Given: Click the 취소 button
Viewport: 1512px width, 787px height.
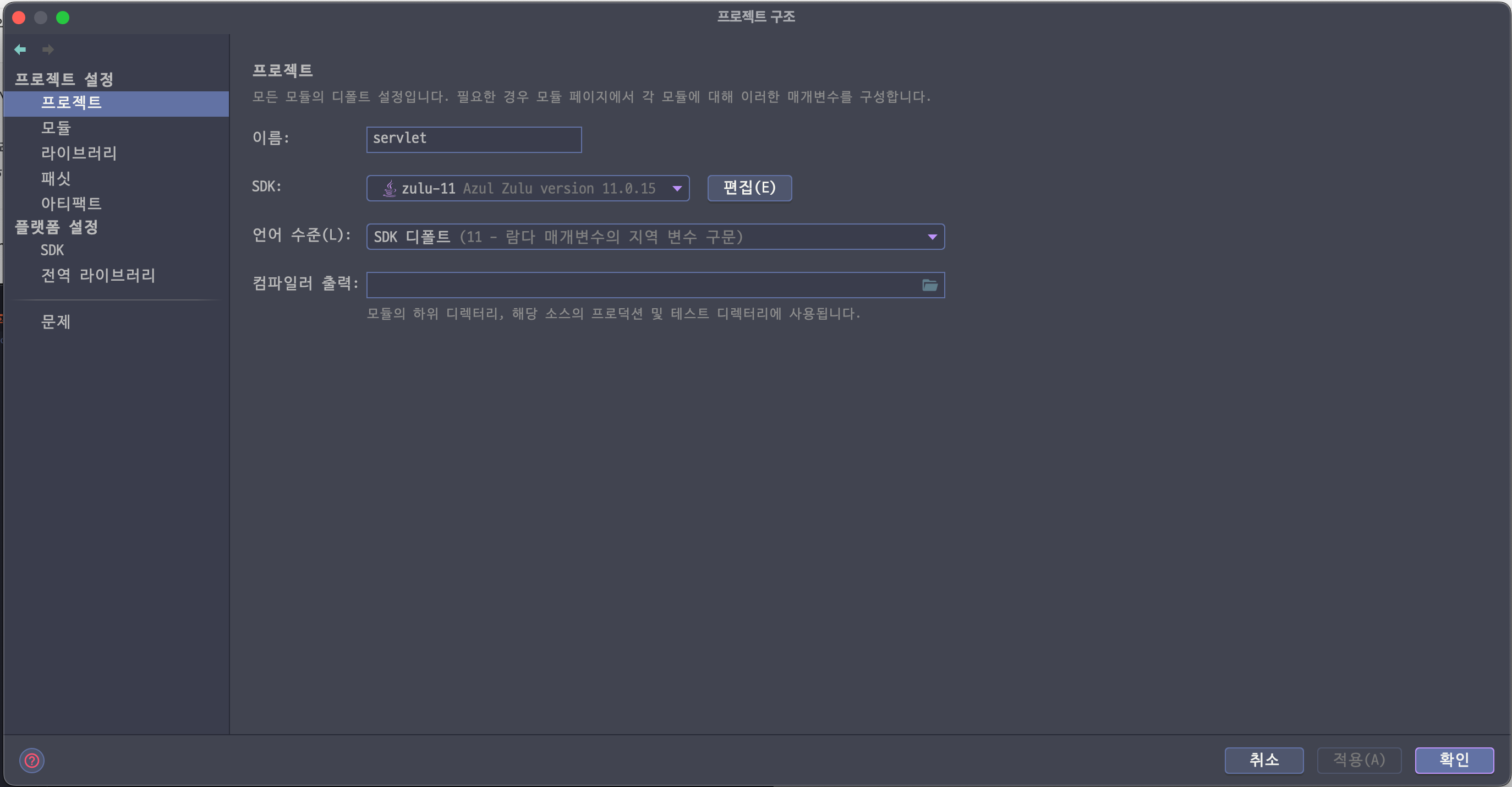Looking at the screenshot, I should pos(1263,760).
